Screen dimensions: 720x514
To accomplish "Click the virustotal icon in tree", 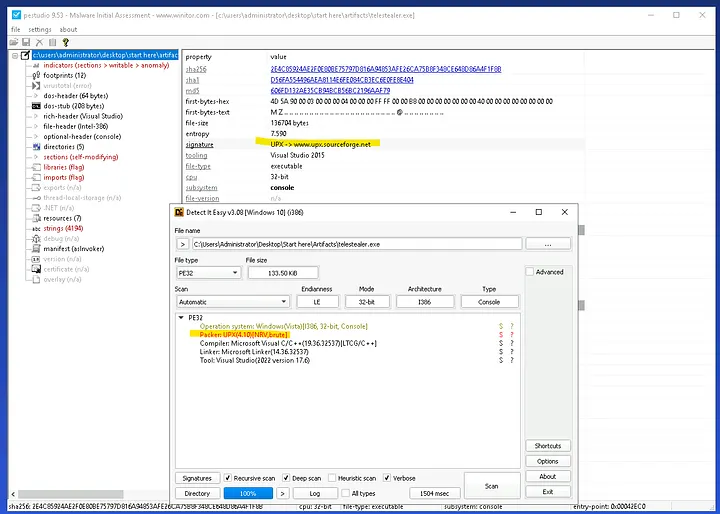I will click(36, 85).
